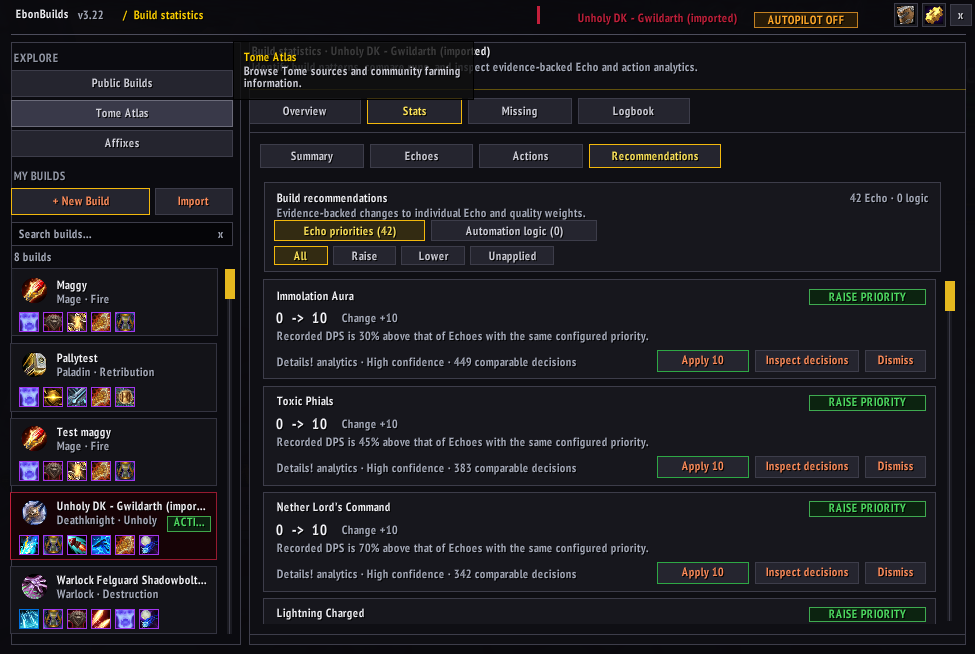
Task: Click hourglass echo icon in Test maggy build
Action: point(125,471)
